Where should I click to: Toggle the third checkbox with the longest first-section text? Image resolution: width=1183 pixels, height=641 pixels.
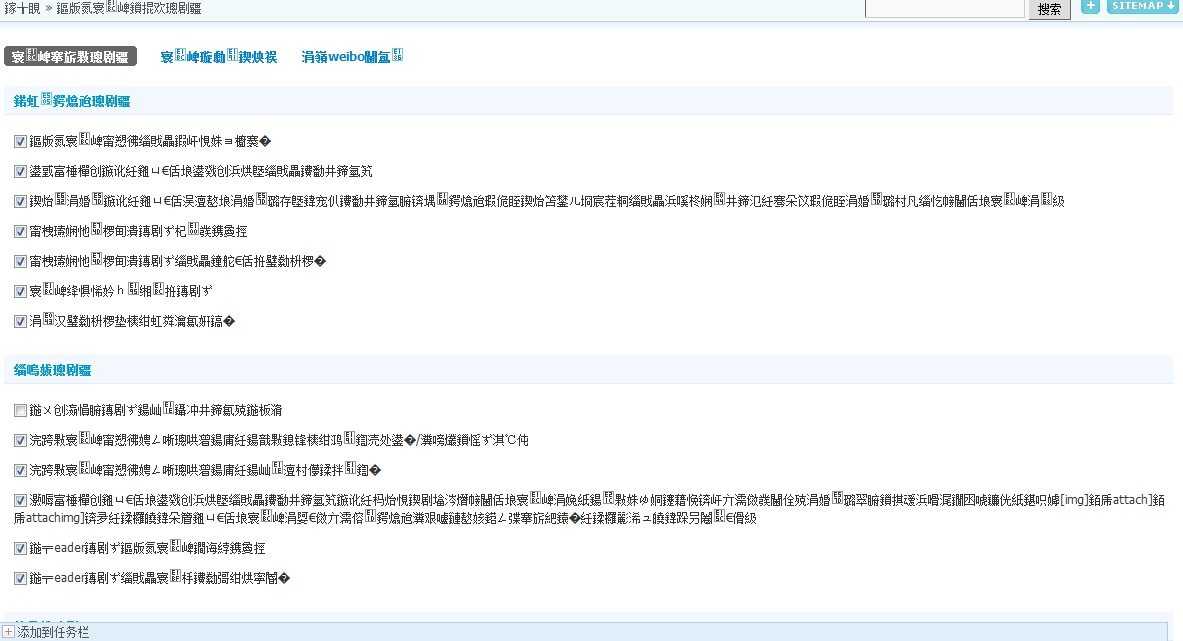(x=20, y=202)
